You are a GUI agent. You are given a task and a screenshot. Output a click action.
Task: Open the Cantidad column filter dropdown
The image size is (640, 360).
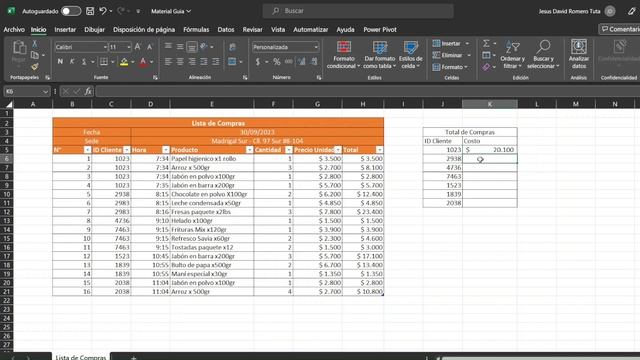pyautogui.click(x=289, y=150)
